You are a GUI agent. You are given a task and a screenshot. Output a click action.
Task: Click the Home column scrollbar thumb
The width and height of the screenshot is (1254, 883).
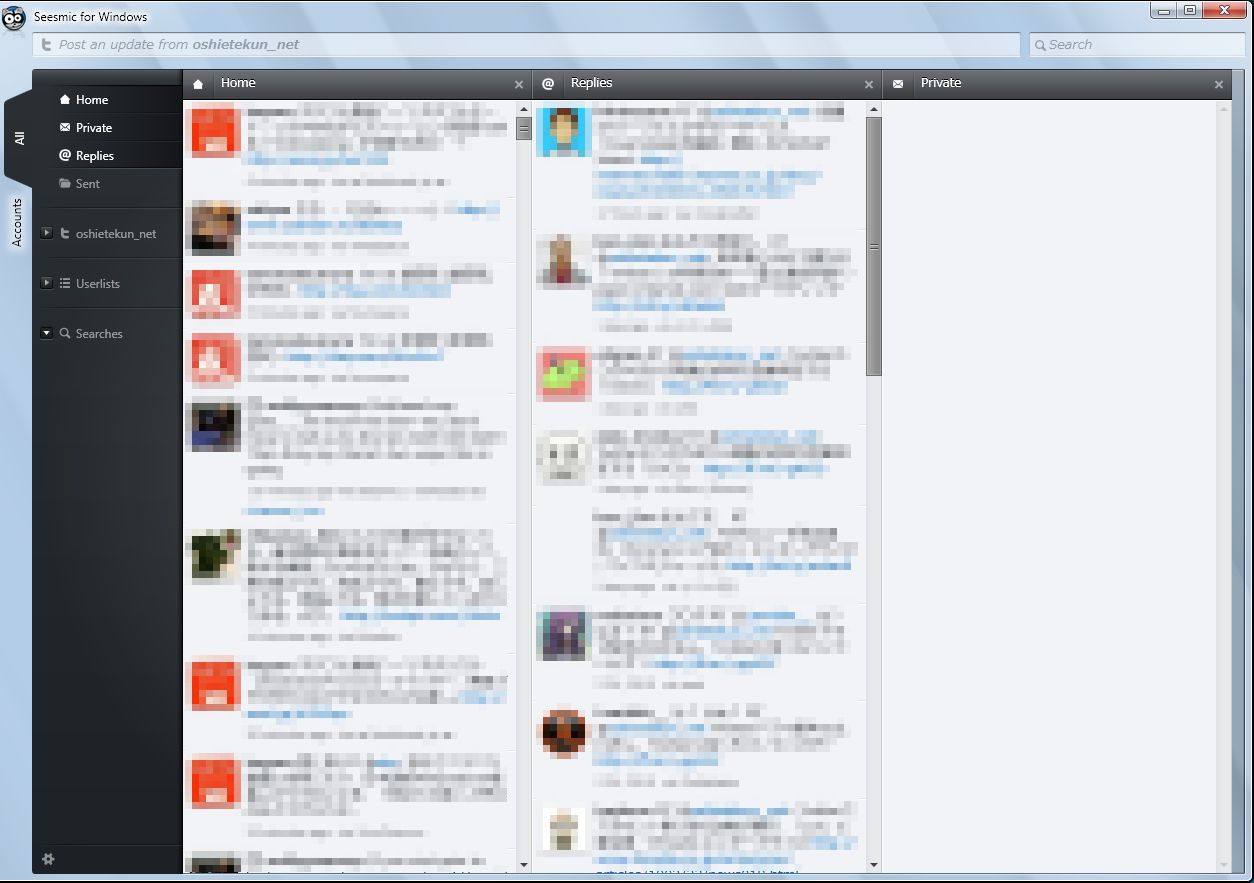pyautogui.click(x=524, y=128)
